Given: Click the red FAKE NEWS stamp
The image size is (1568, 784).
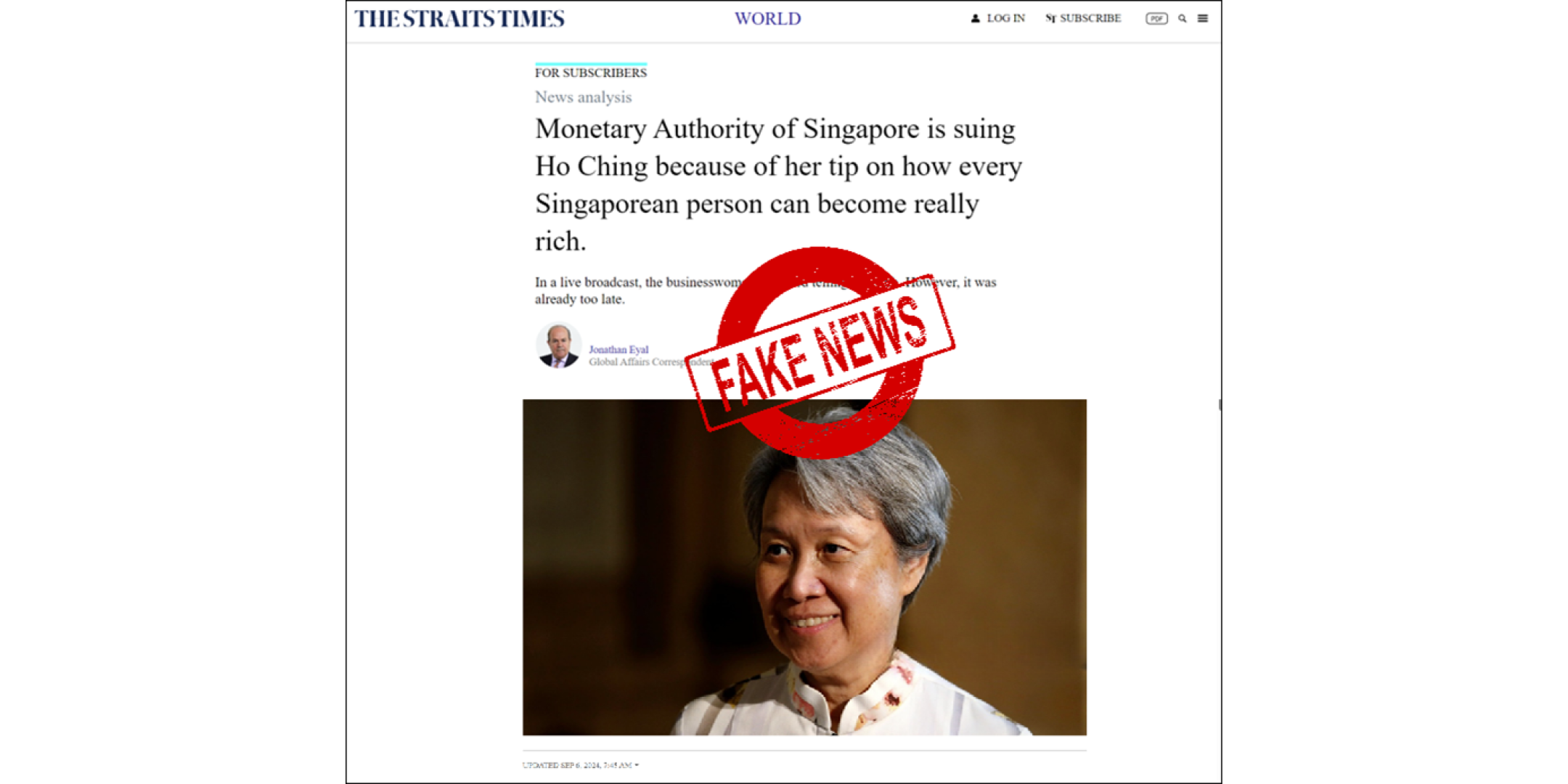Looking at the screenshot, I should 820,353.
